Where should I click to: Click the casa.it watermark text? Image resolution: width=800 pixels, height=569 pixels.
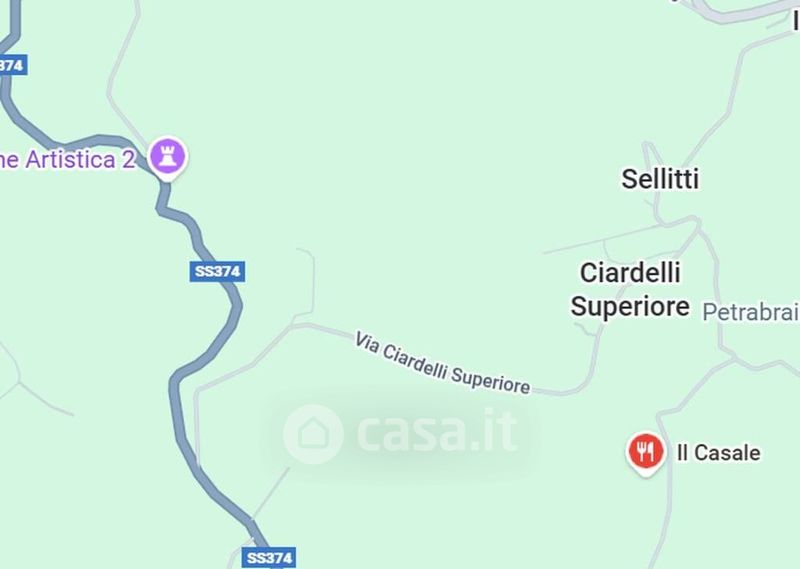point(437,432)
